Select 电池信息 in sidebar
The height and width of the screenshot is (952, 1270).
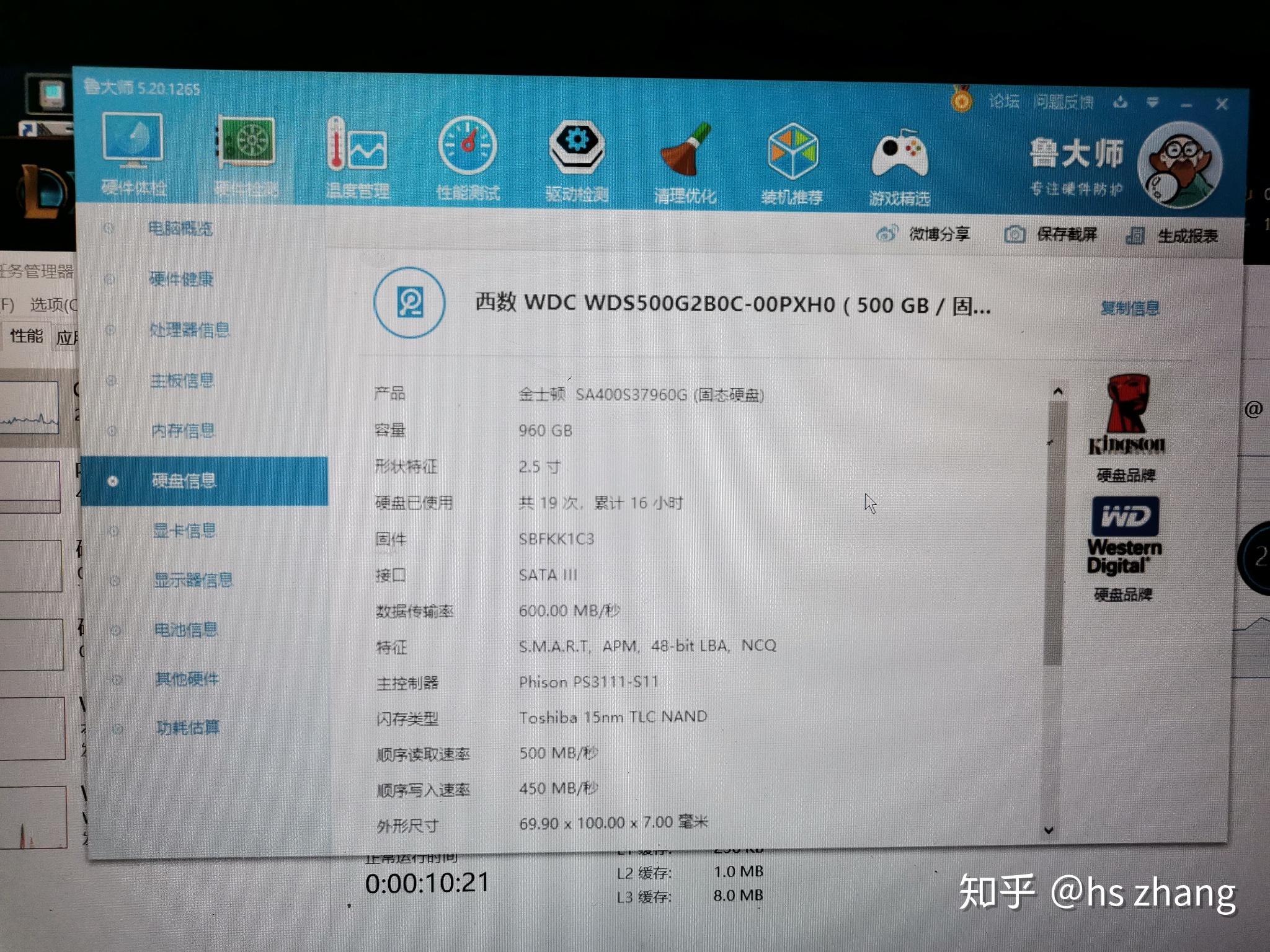click(186, 630)
